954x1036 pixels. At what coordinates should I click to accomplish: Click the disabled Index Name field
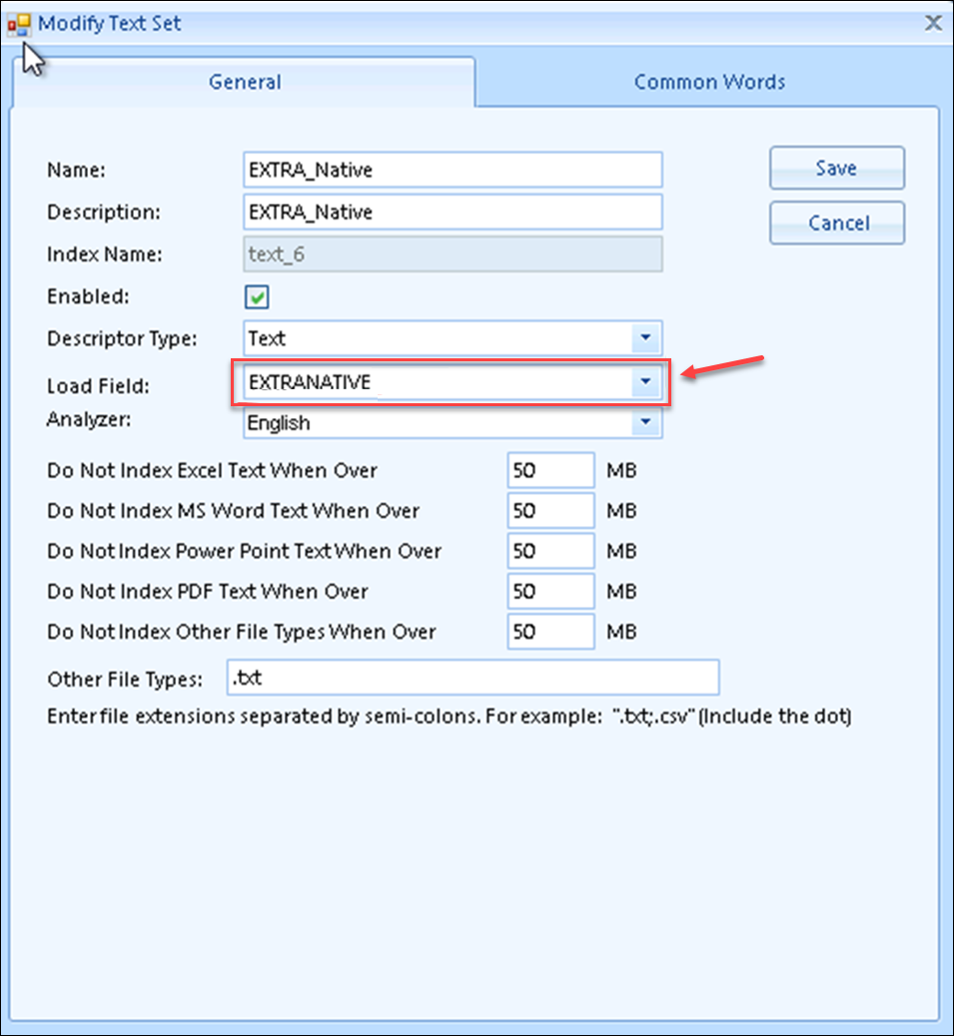pyautogui.click(x=450, y=255)
